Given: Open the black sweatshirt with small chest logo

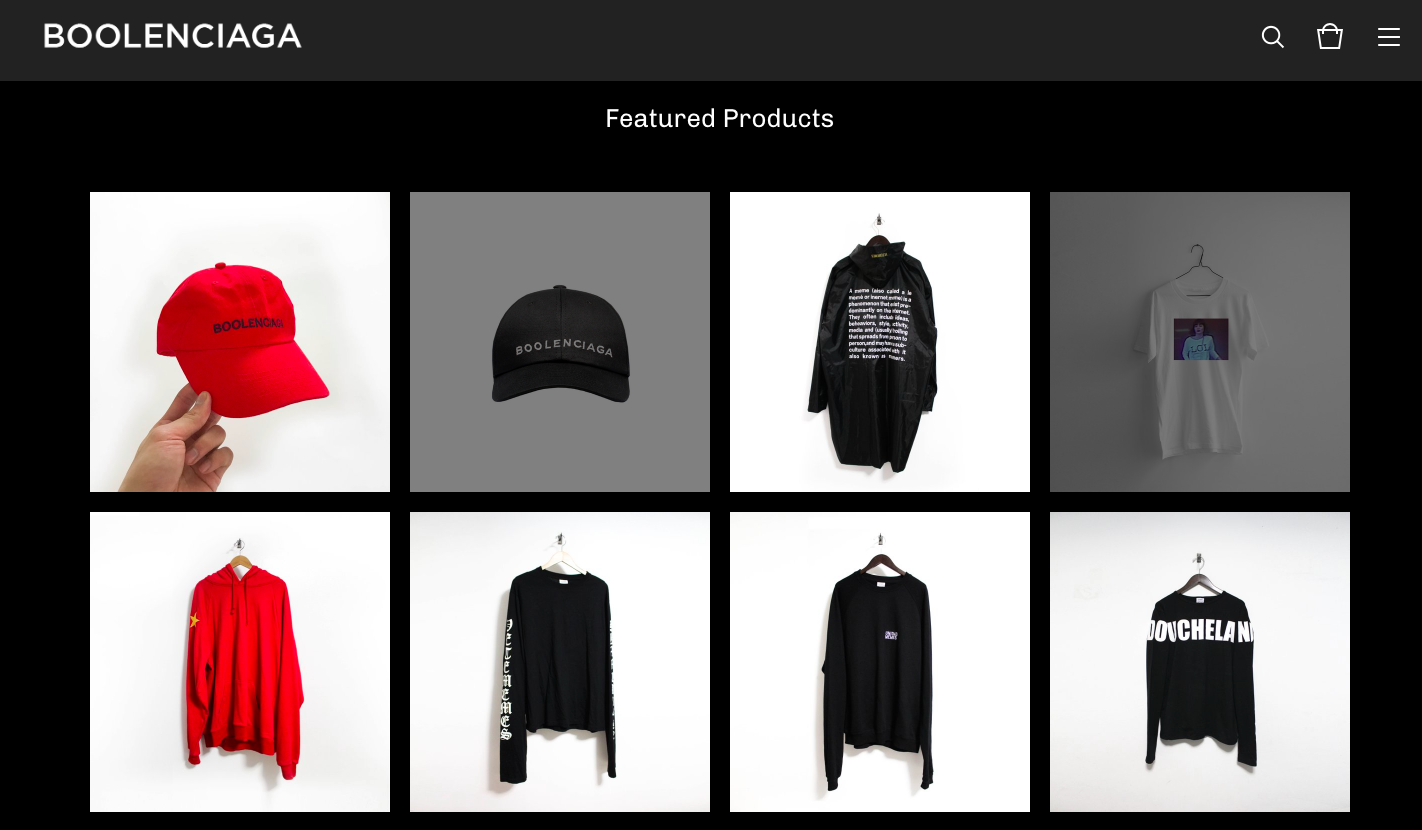Looking at the screenshot, I should tap(880, 662).
